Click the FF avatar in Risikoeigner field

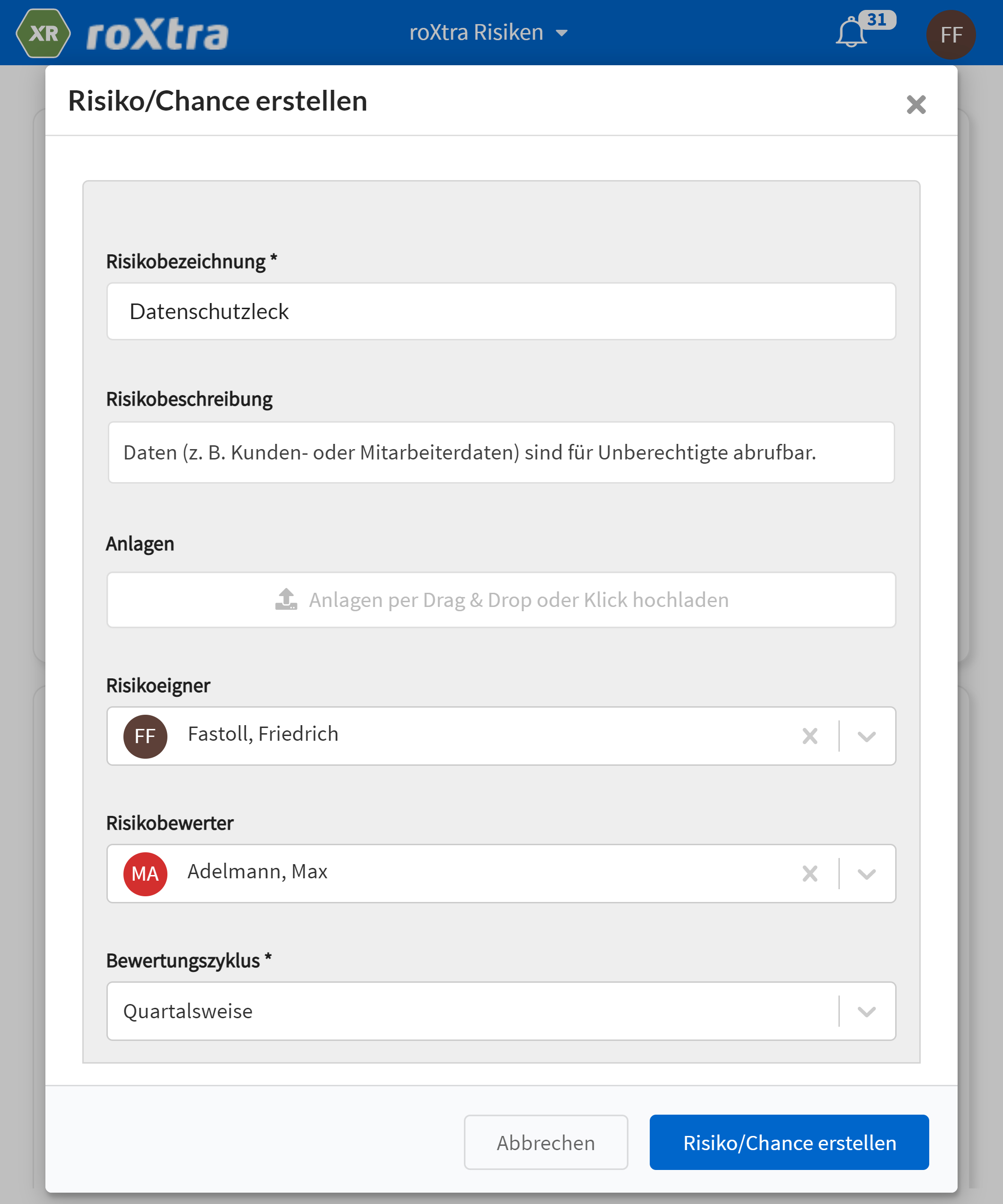[x=145, y=736]
